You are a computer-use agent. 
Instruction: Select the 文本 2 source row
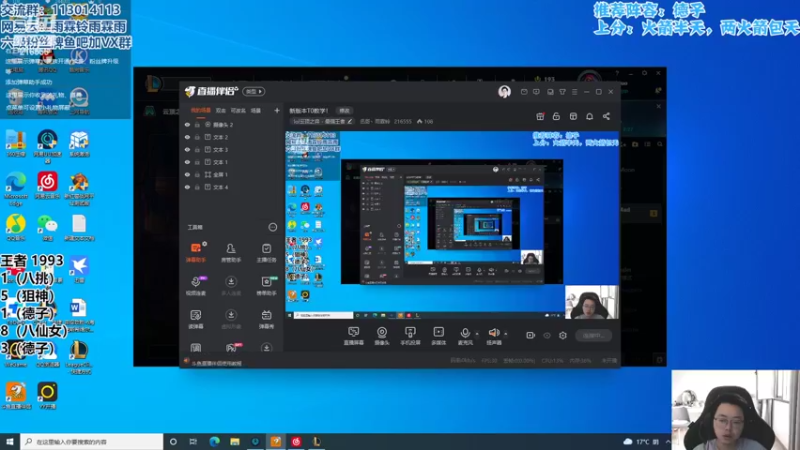231,137
